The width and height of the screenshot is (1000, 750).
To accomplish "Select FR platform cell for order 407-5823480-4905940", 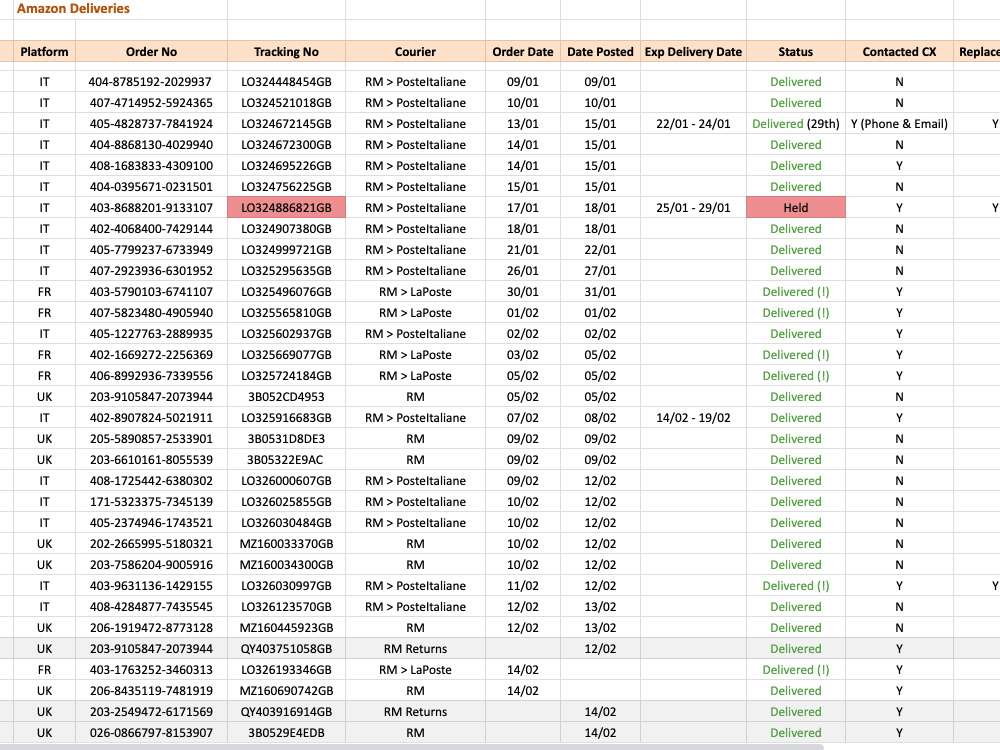I will point(44,313).
